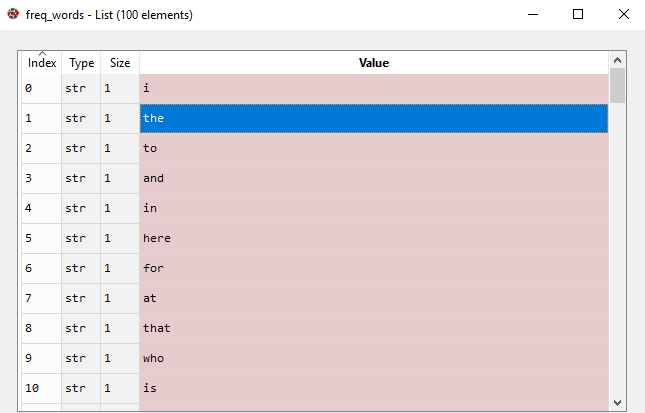Select the 'that' value cell

pos(374,329)
